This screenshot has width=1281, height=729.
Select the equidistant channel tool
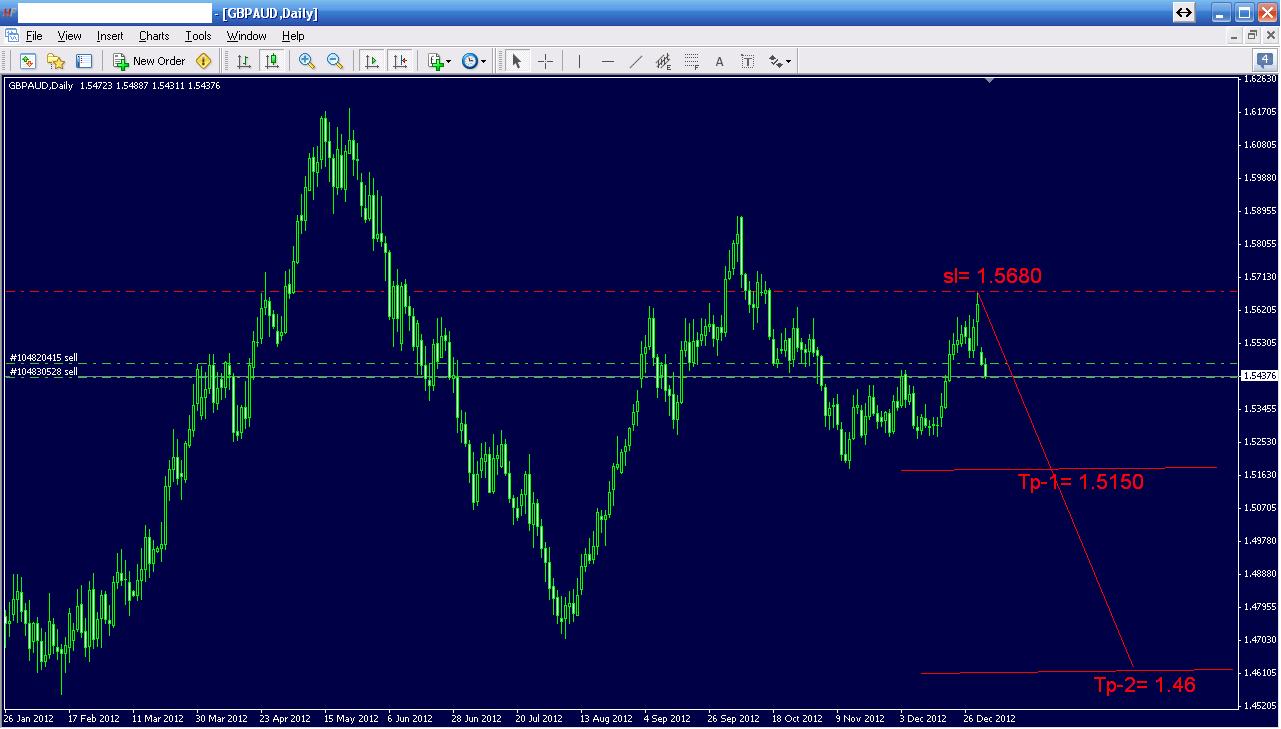coord(663,61)
